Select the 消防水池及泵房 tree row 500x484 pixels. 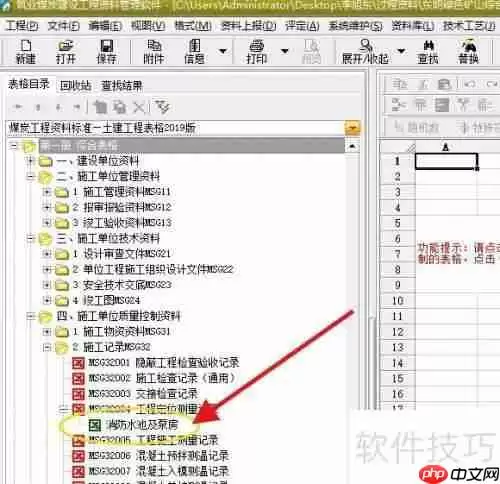click(x=142, y=425)
